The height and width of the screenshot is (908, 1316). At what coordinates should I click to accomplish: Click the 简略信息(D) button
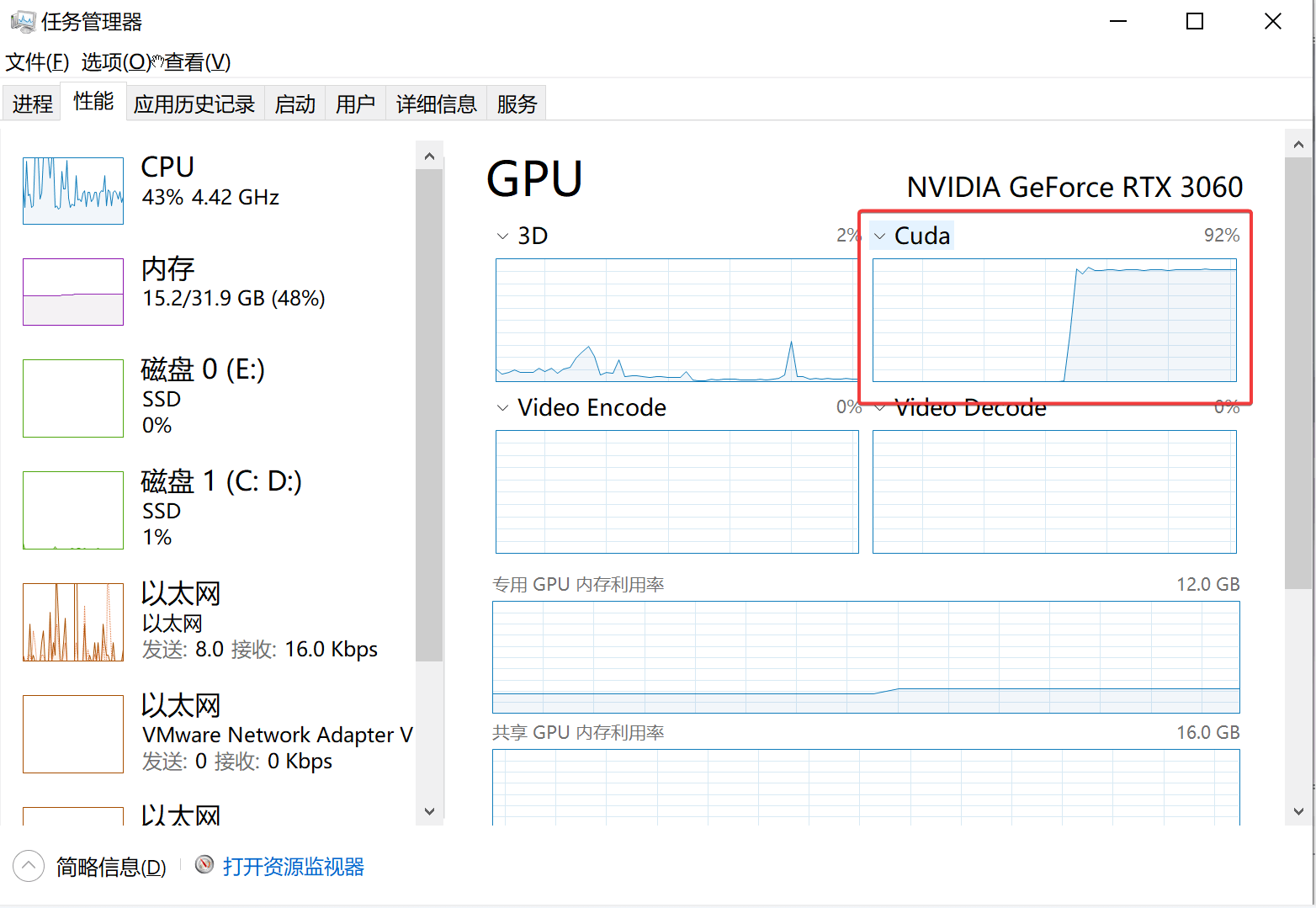point(111,867)
